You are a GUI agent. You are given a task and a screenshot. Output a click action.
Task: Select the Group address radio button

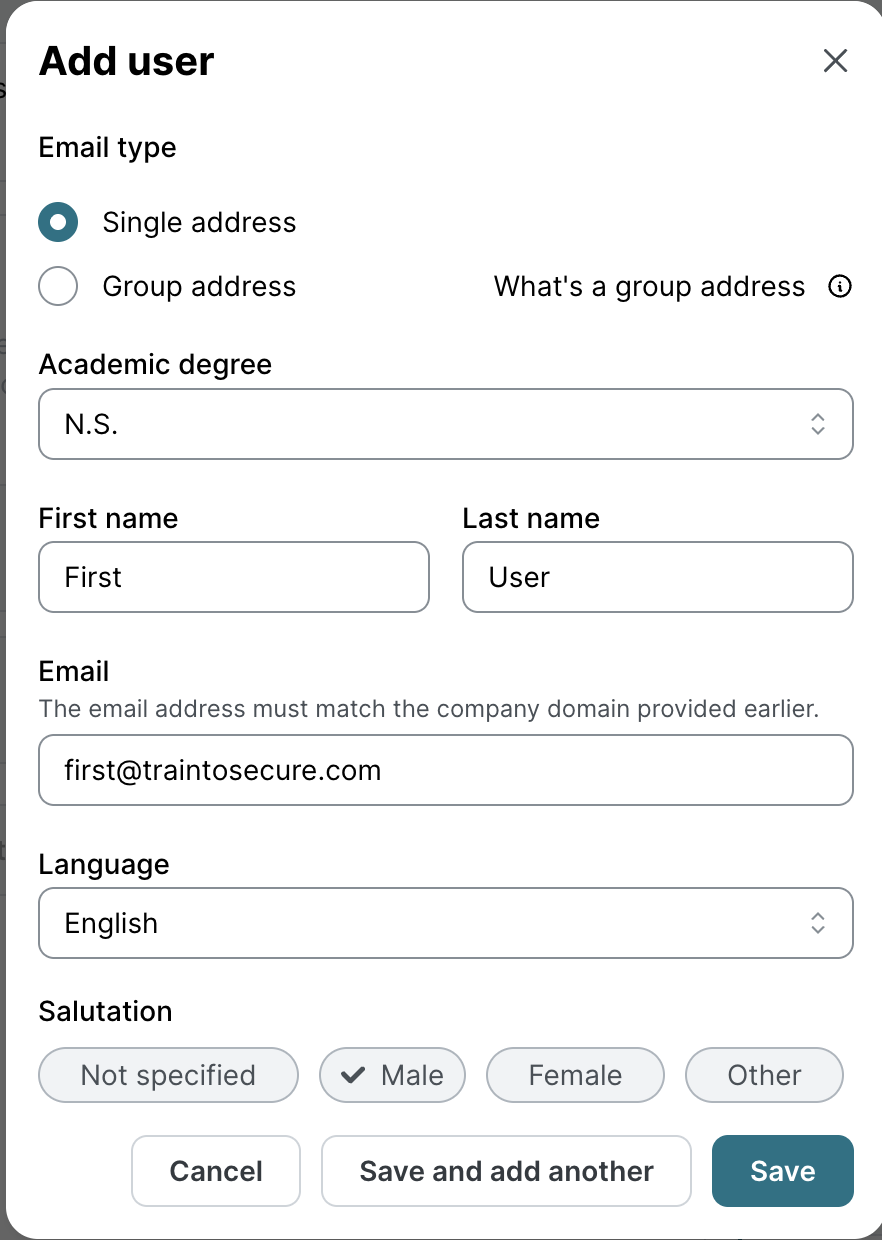58,287
